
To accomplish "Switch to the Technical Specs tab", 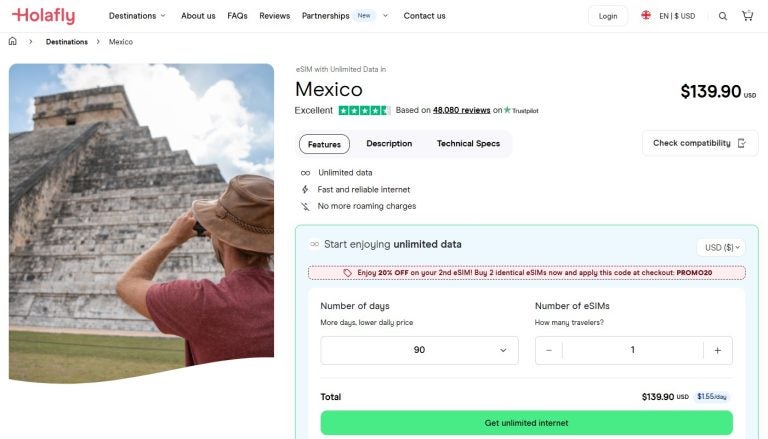I will [468, 144].
